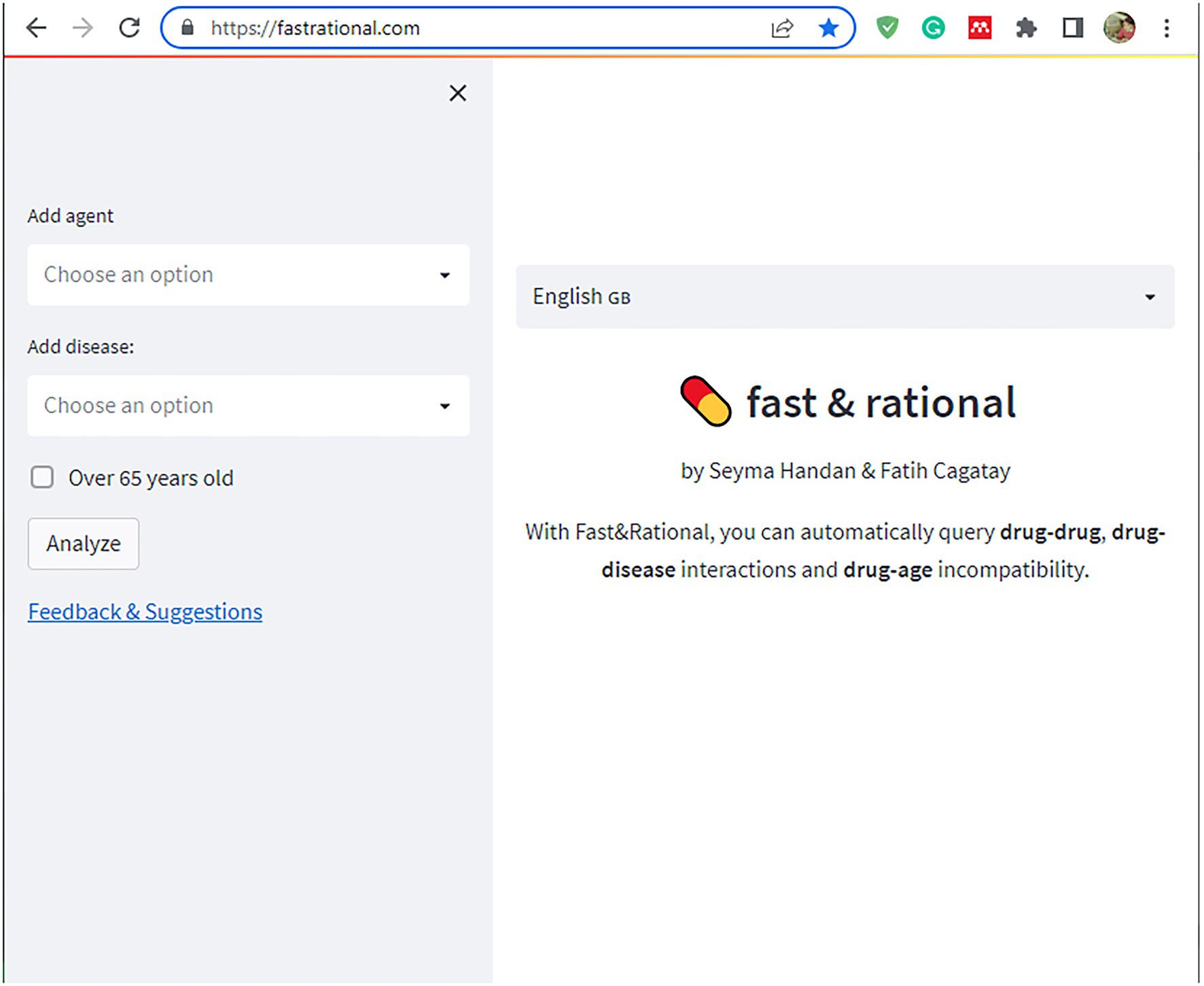The image size is (1204, 986).
Task: Click the 'Over 65 years old' label text
Action: [x=151, y=478]
